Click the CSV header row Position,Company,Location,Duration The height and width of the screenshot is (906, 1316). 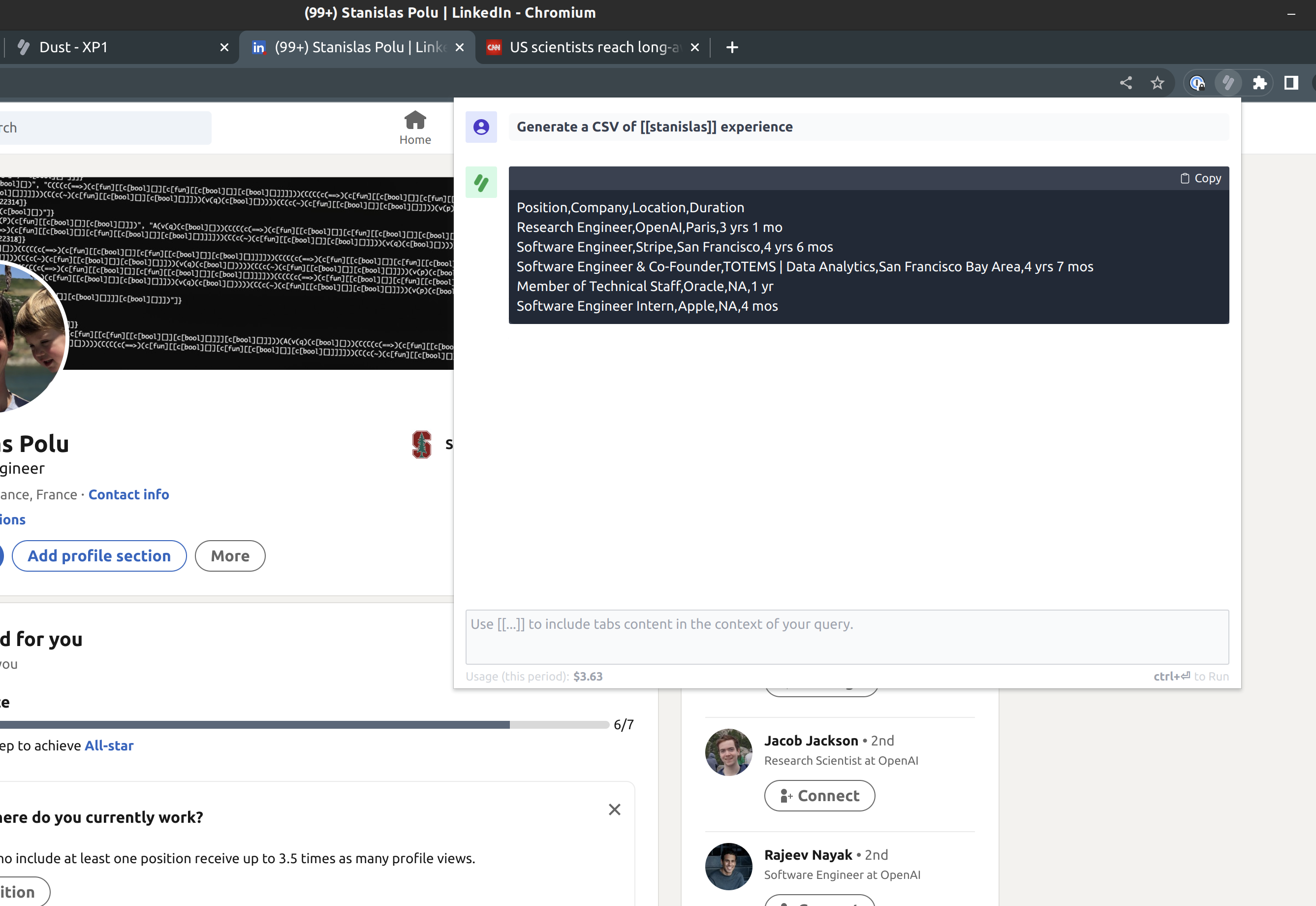click(x=630, y=208)
